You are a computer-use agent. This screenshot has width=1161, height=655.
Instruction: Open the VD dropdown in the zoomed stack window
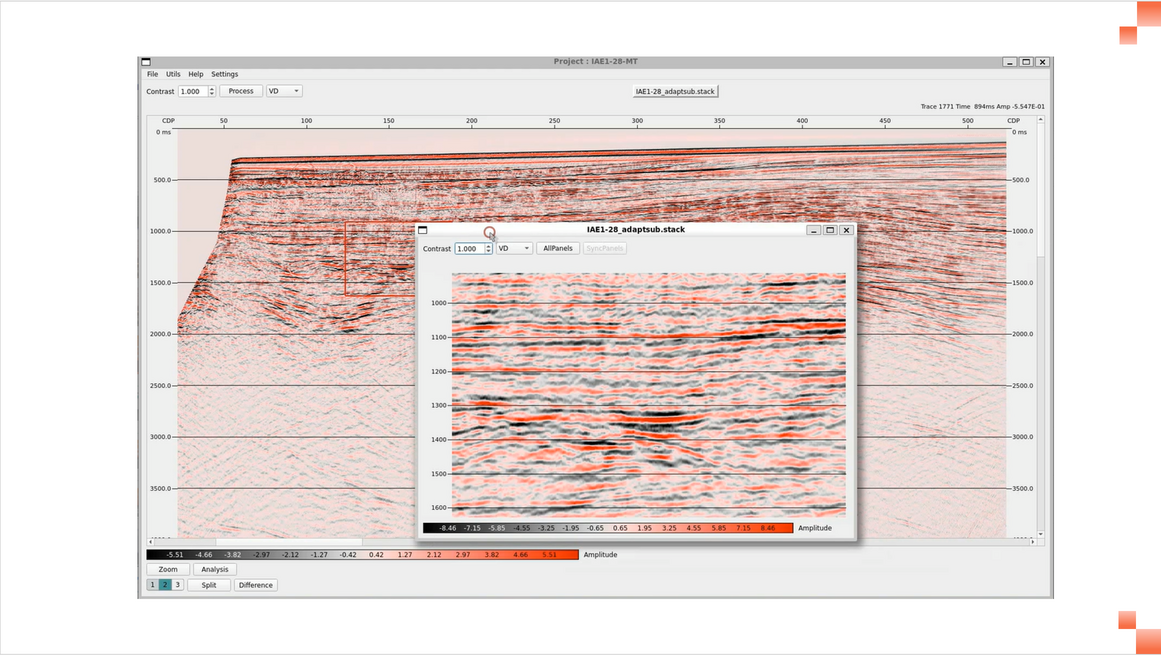(x=513, y=248)
